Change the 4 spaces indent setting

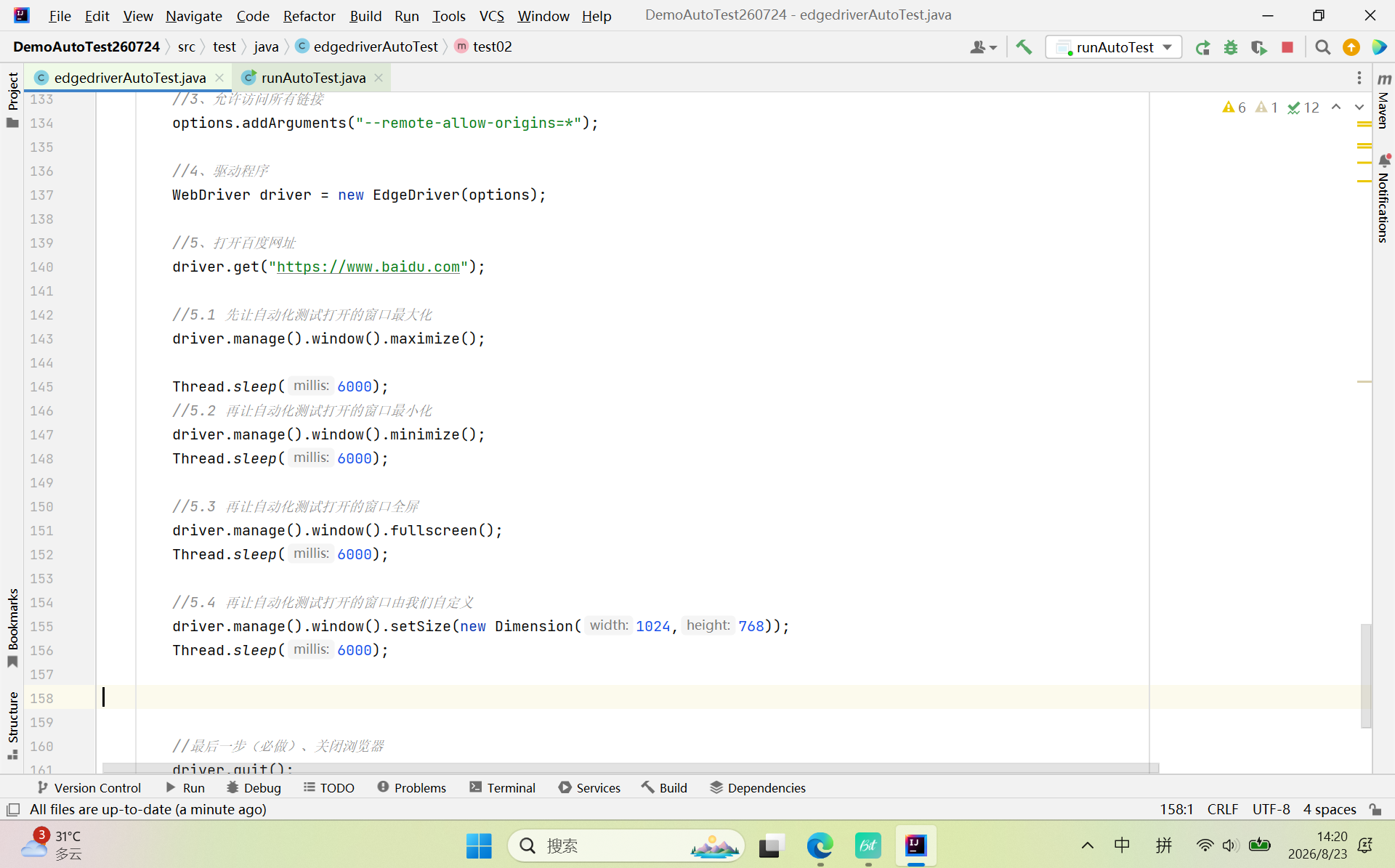[1330, 809]
